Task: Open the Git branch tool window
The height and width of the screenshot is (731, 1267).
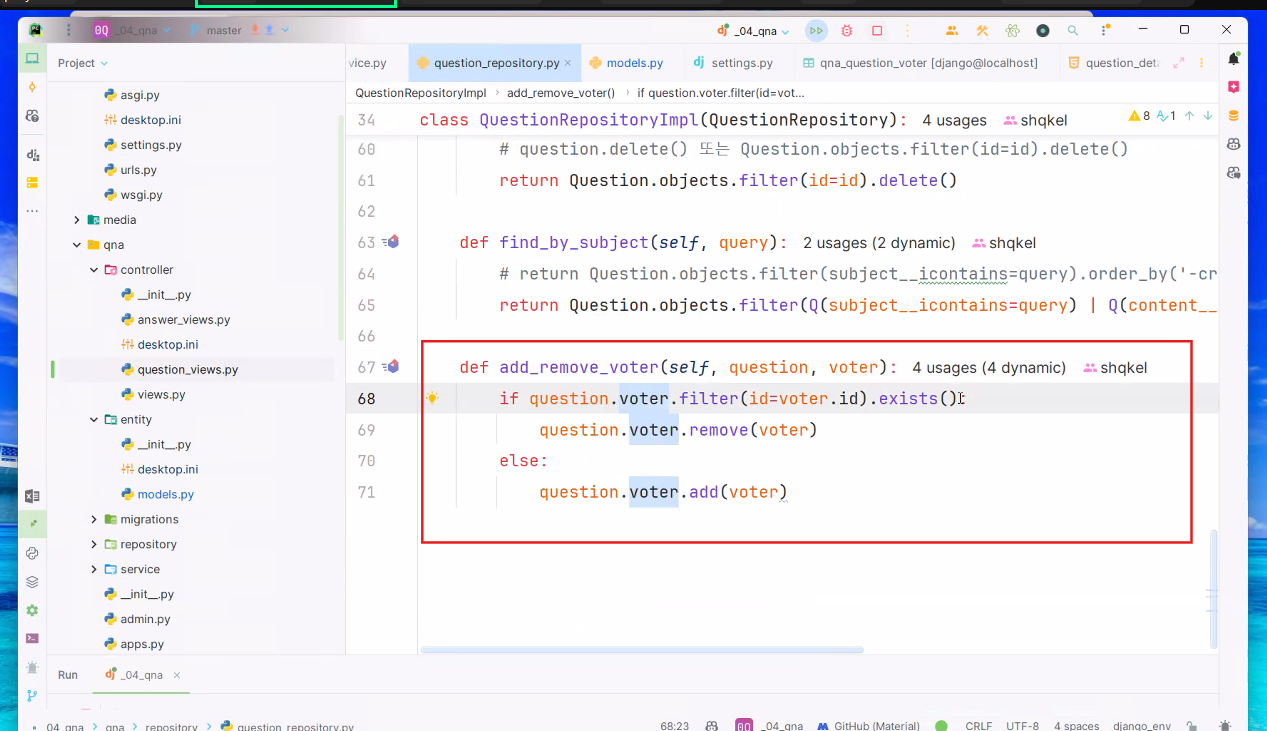Action: click(32, 695)
